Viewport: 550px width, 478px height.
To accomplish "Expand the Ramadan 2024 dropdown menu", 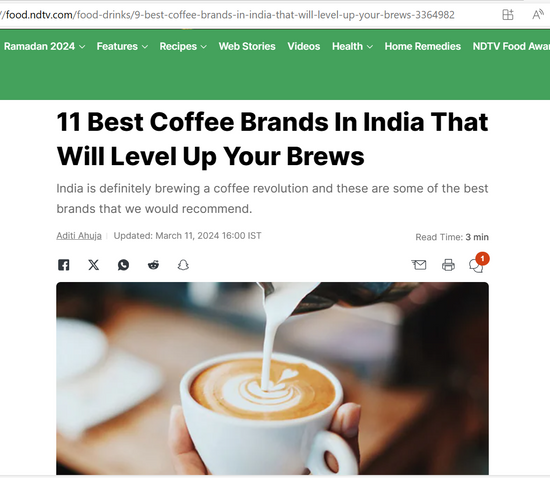I will click(x=45, y=46).
